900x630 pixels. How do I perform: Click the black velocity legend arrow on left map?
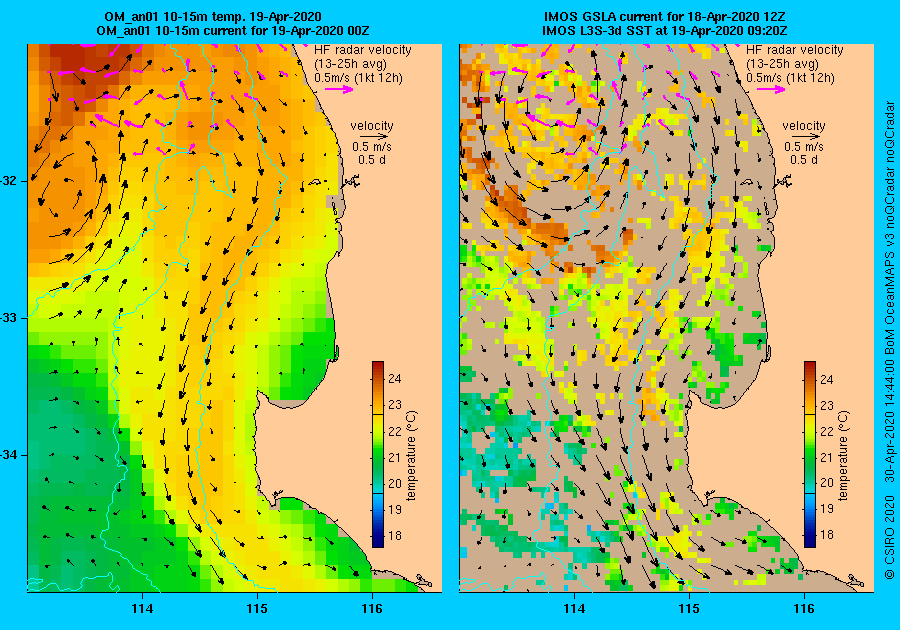[x=375, y=137]
